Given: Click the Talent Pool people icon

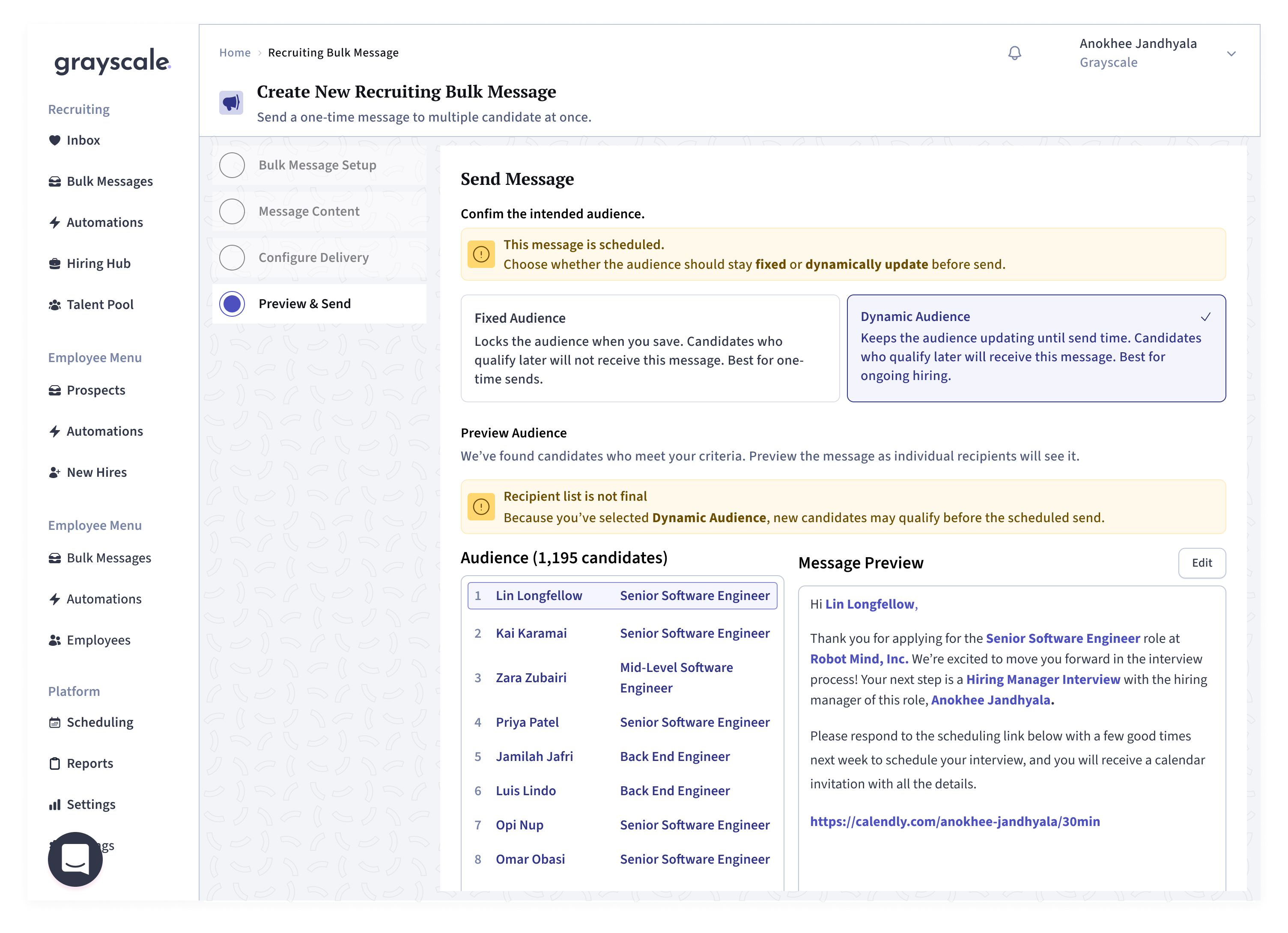Looking at the screenshot, I should point(54,305).
